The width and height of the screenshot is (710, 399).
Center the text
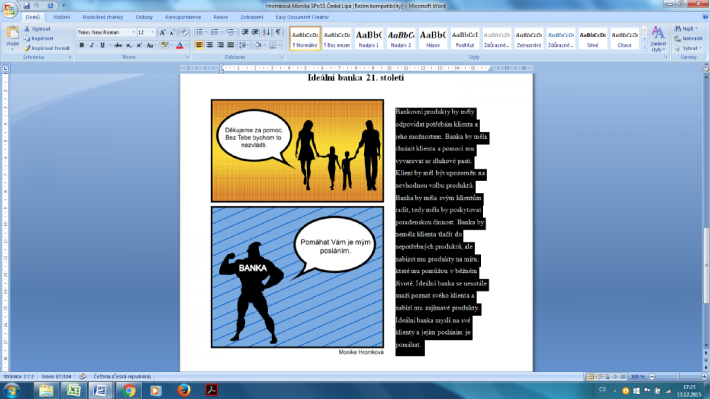(x=210, y=45)
